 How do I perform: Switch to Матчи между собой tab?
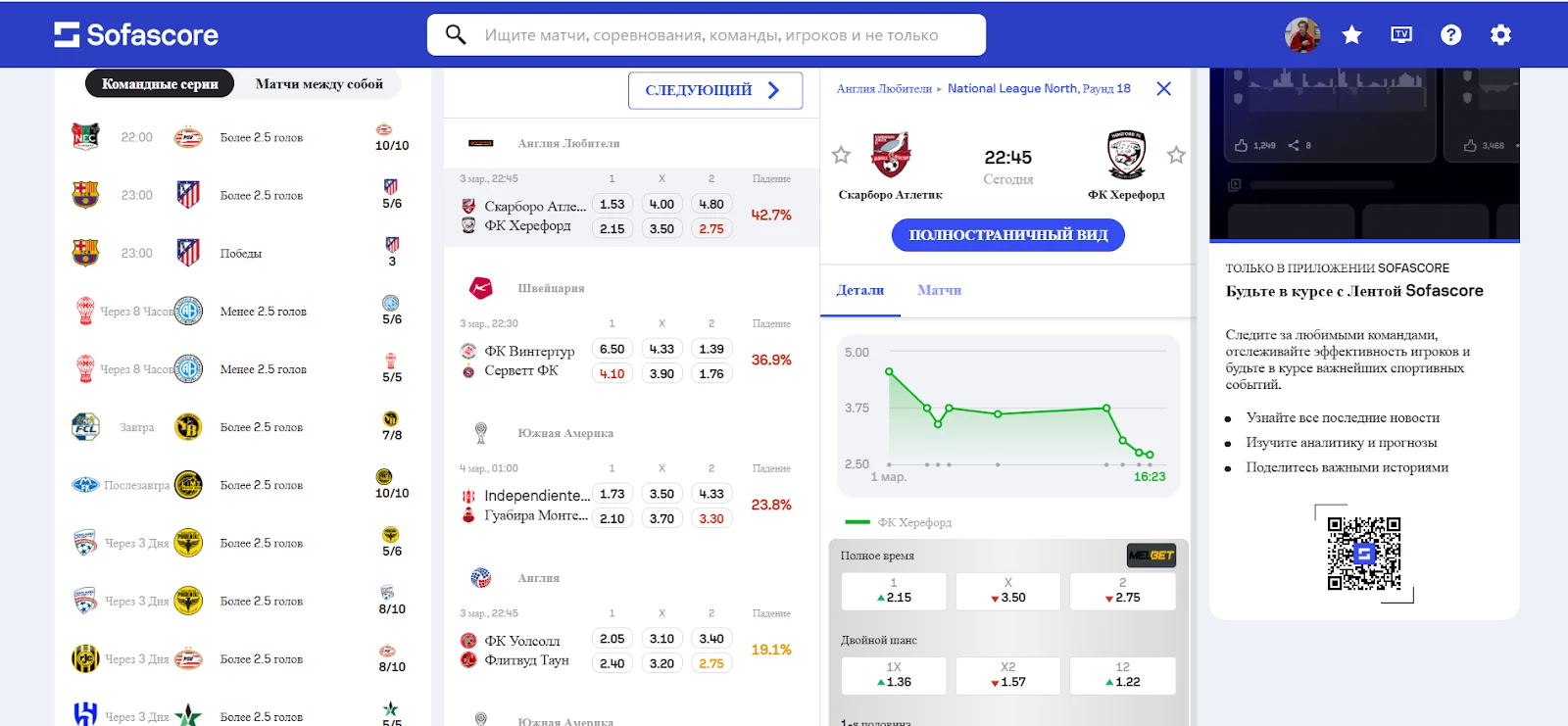tap(319, 84)
